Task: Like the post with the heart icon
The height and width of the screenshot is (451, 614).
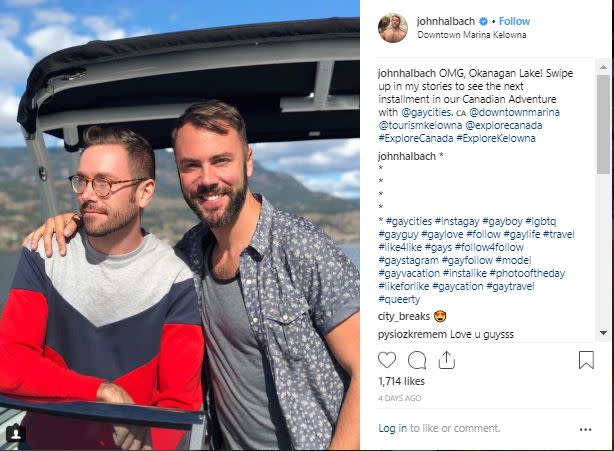Action: [387, 360]
